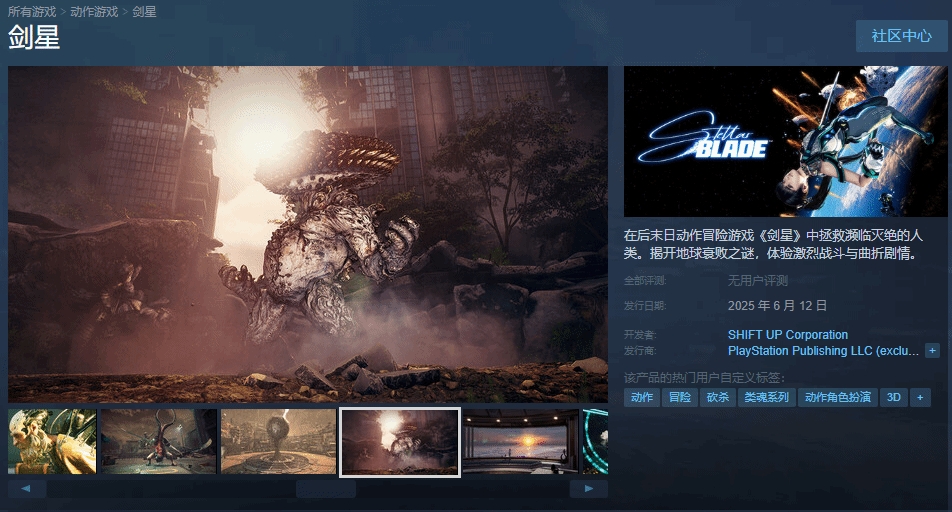Open developer SHIFT UP Corporation link

click(787, 335)
